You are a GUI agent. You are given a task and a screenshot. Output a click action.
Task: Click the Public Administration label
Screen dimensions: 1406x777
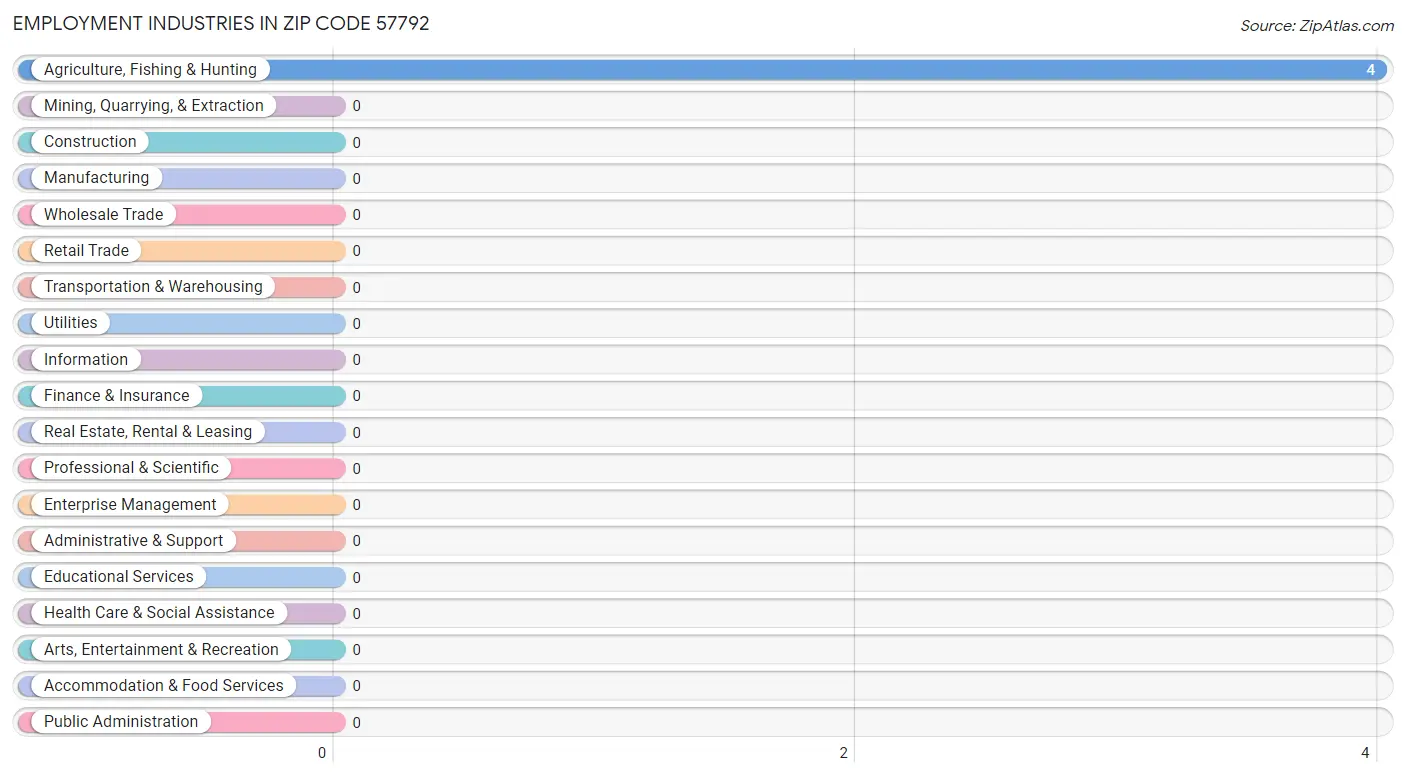[121, 722]
